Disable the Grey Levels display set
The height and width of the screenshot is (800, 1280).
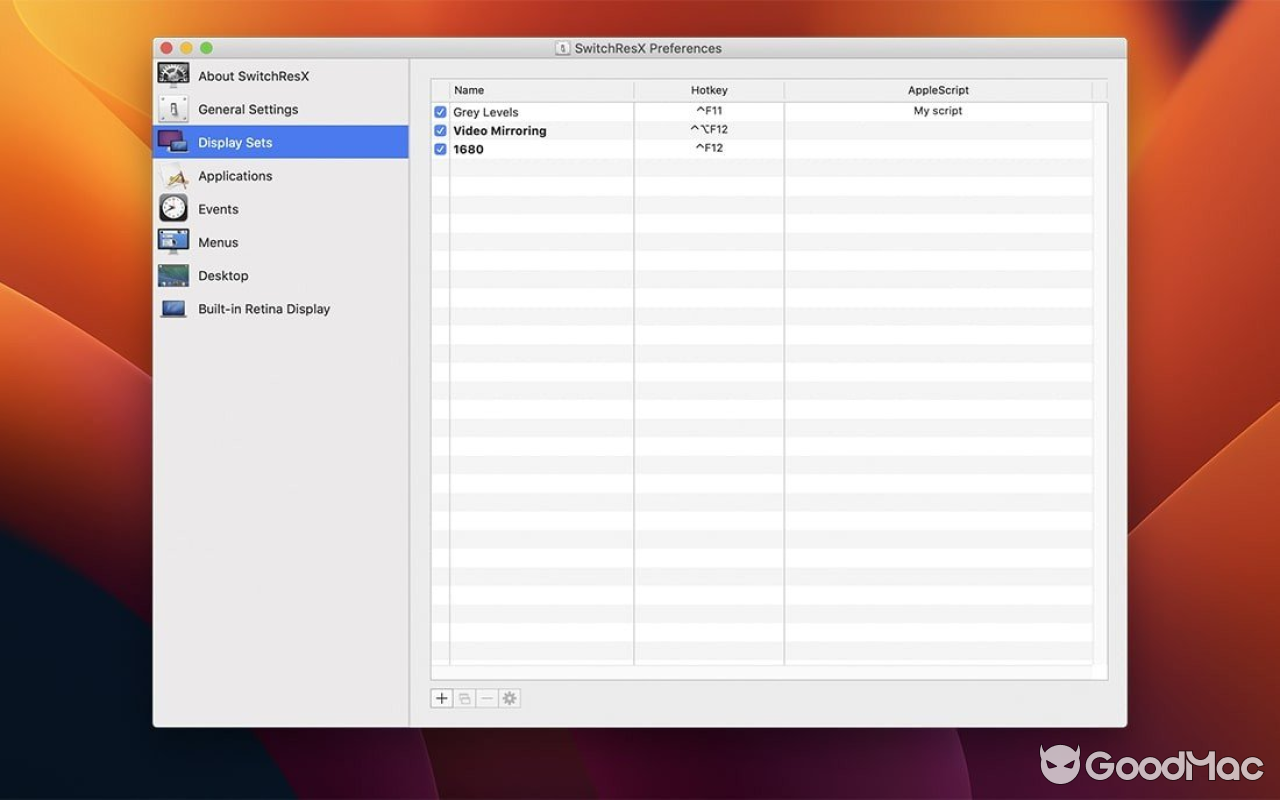[440, 112]
